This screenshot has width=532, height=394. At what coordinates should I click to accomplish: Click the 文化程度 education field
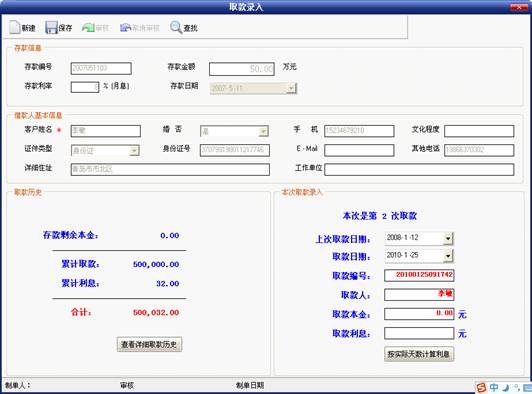click(479, 131)
